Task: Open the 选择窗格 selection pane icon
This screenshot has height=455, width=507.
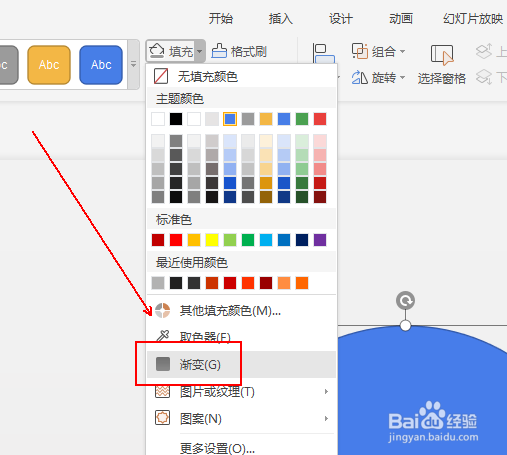Action: click(x=442, y=55)
